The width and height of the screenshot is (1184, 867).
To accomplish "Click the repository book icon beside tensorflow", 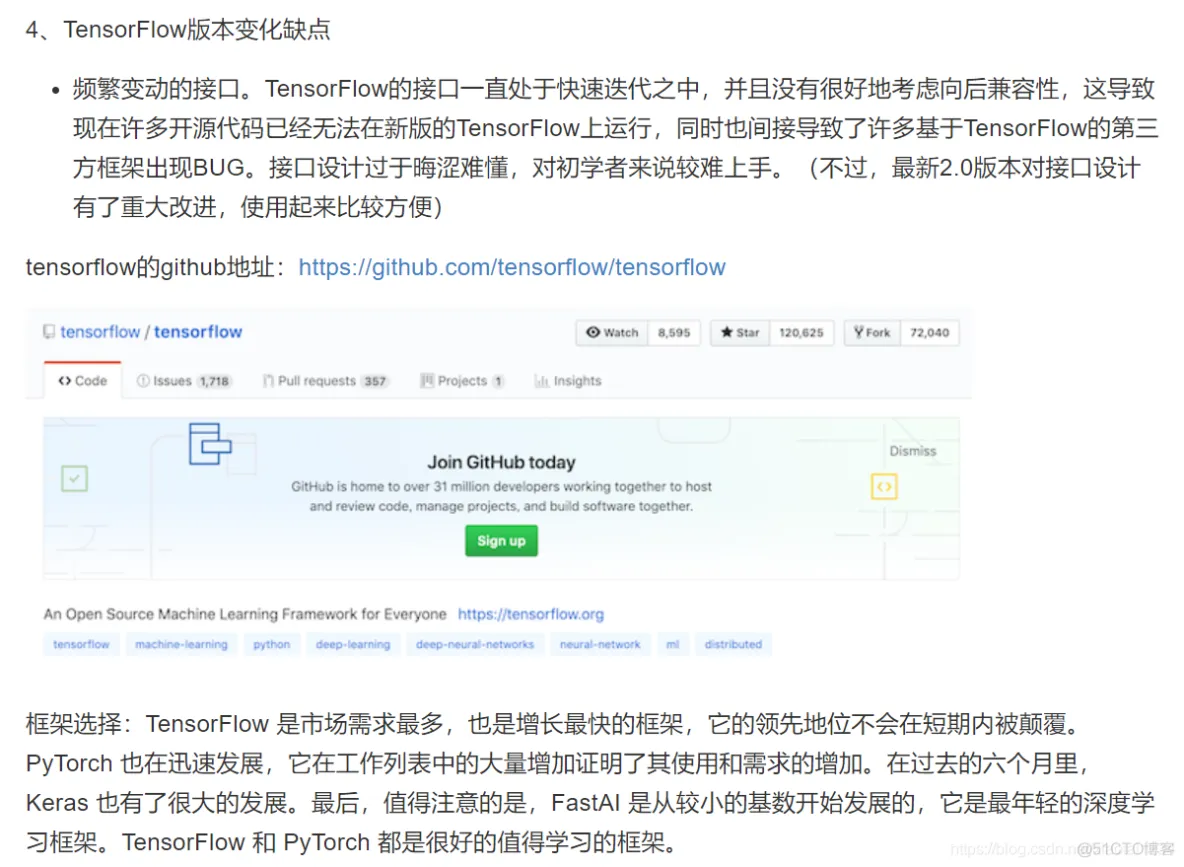I will pos(49,332).
